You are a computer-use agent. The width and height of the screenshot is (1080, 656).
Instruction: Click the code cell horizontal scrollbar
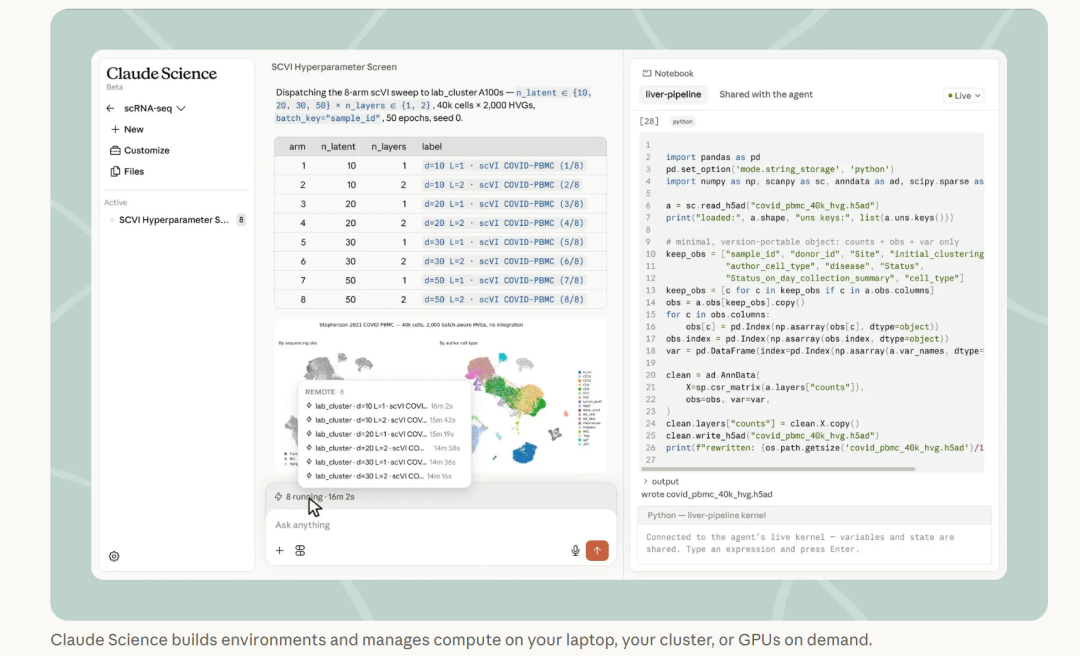click(778, 469)
